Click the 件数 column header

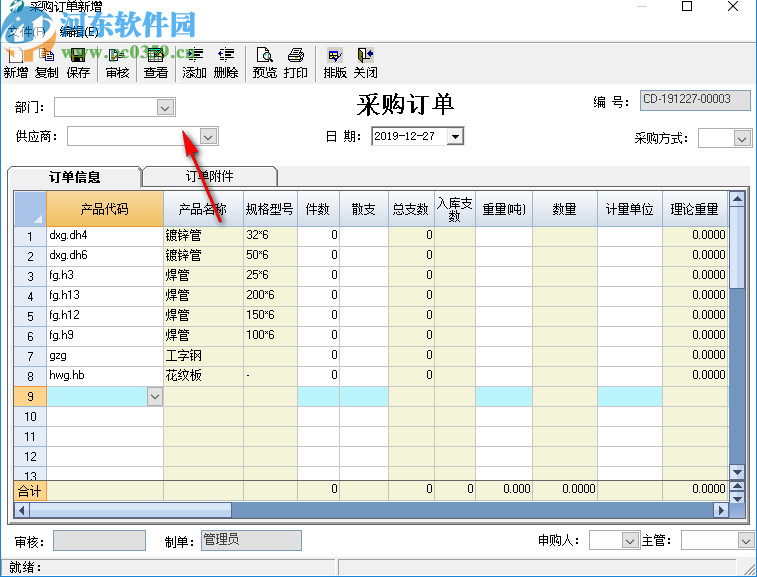319,209
